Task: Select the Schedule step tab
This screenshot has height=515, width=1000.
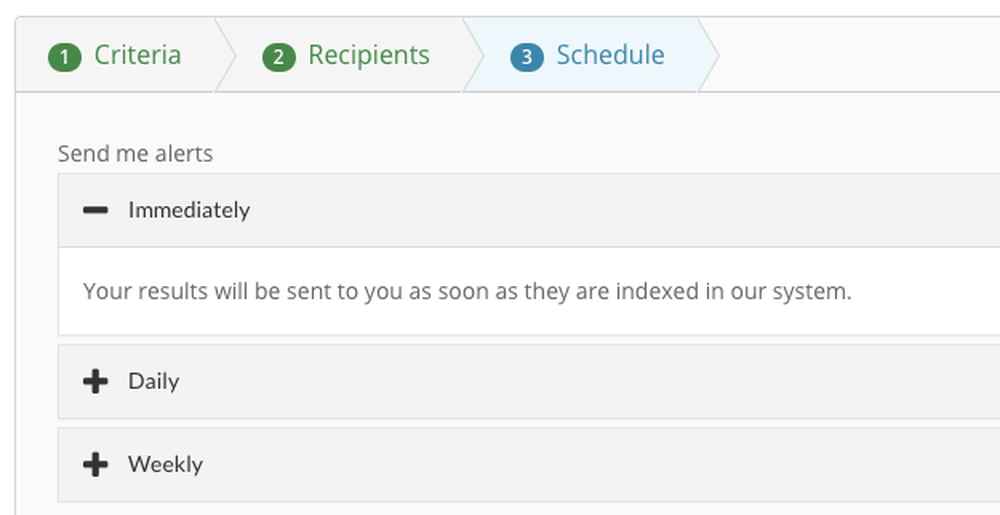Action: point(610,55)
